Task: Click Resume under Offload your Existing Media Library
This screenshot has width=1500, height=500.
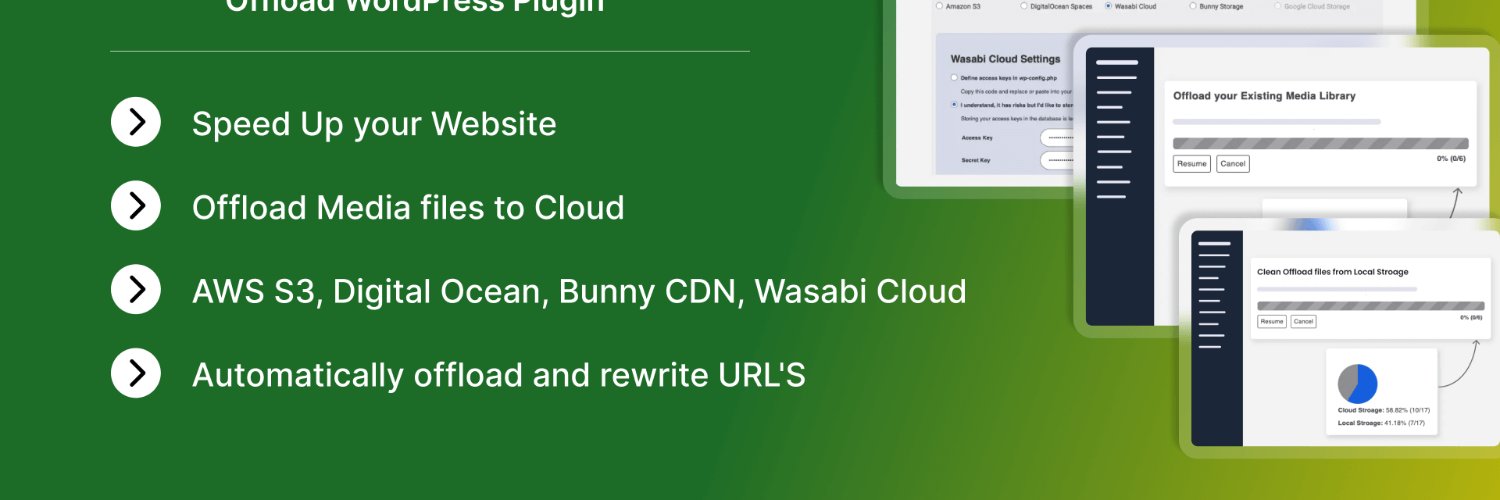Action: [1191, 164]
